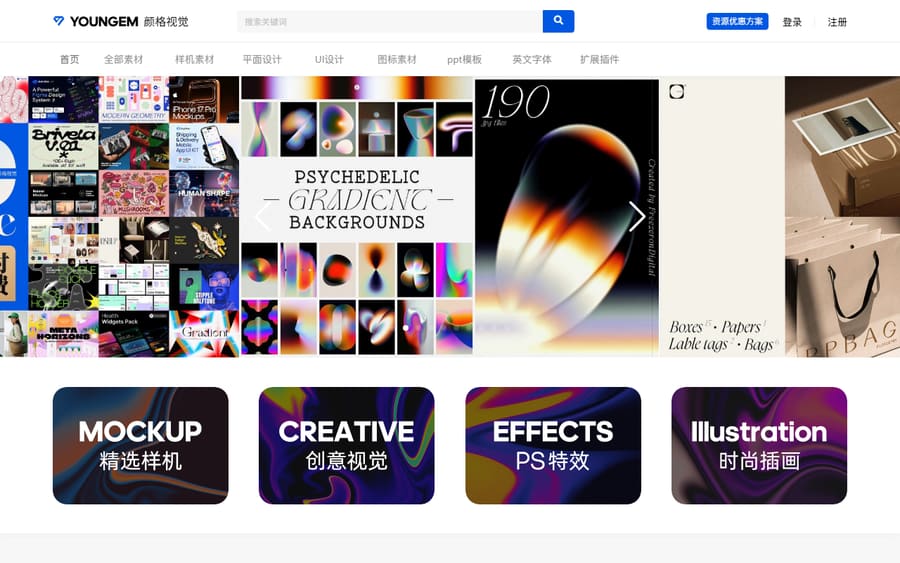
Task: Open the 平面设计 nav item
Action: (x=262, y=59)
